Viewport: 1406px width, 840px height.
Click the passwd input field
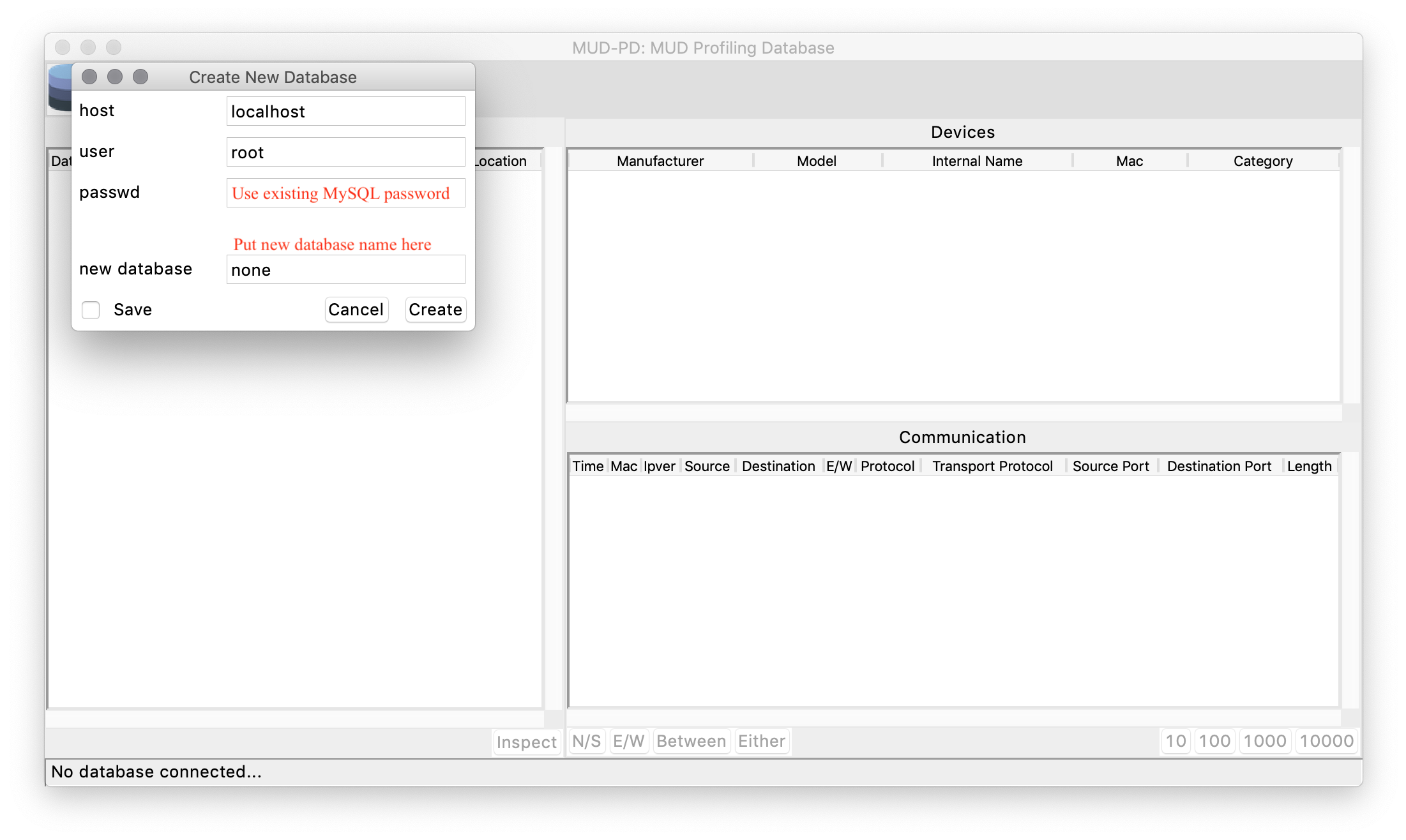[345, 193]
